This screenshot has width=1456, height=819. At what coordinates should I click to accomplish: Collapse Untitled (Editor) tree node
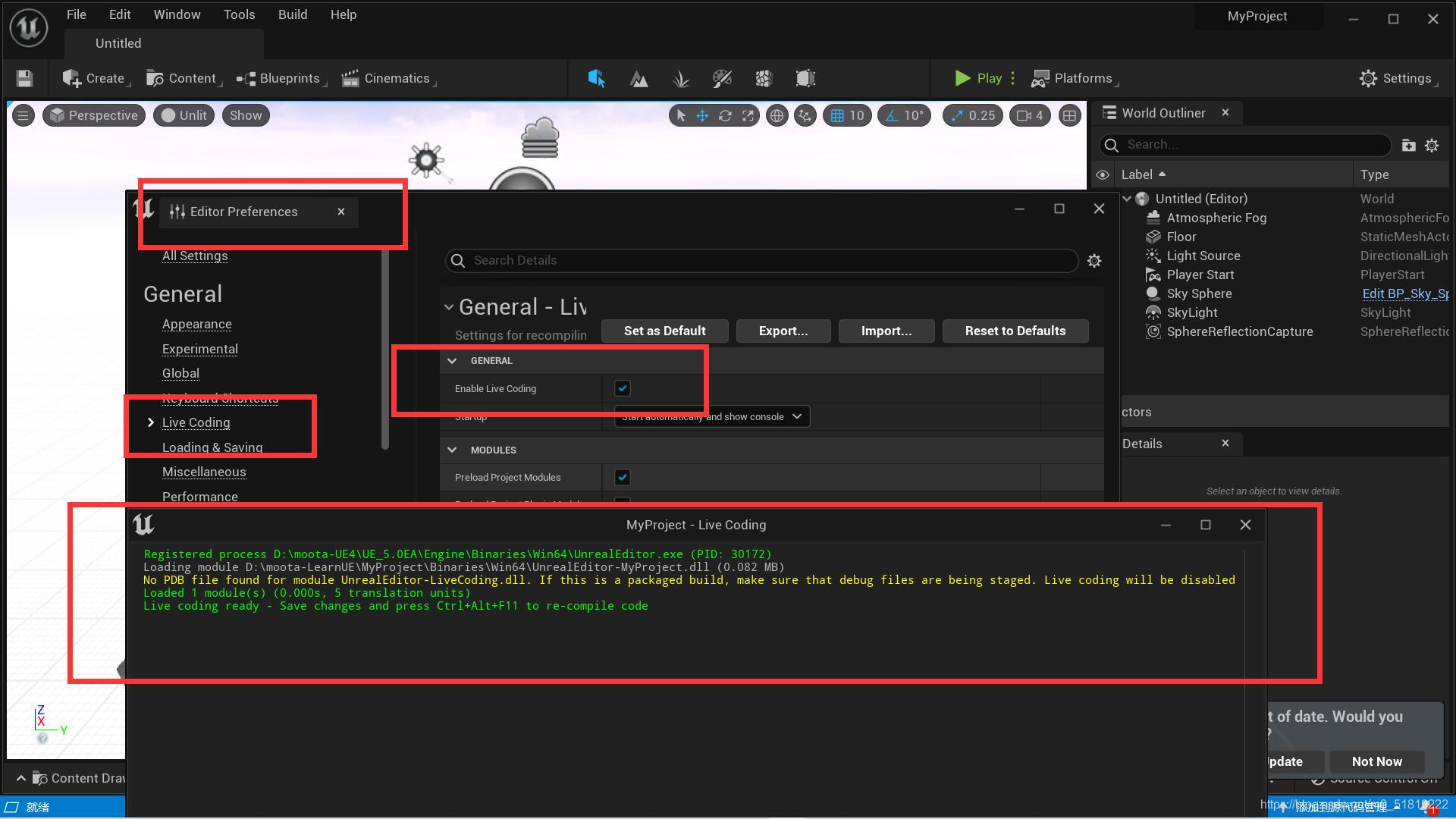click(1128, 199)
